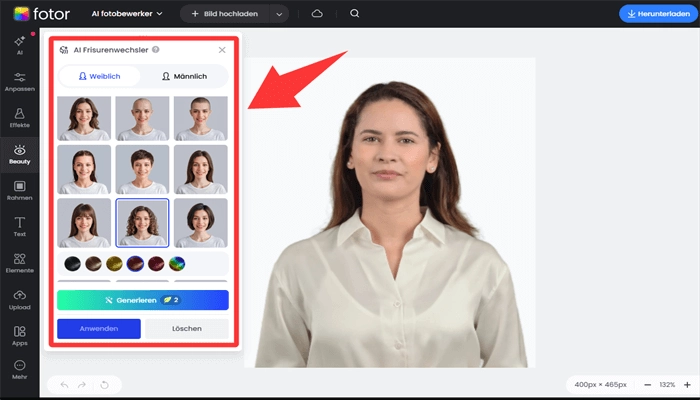This screenshot has height=400, width=700.
Task: Click the Generieren button
Action: [x=143, y=300]
